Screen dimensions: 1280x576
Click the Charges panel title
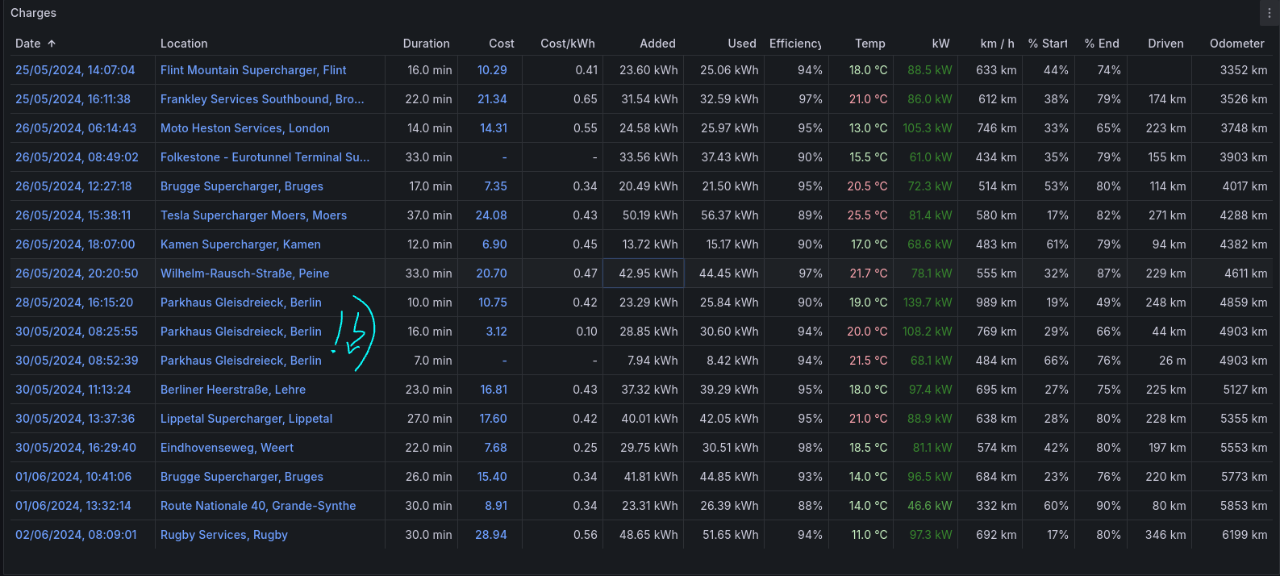pos(33,13)
